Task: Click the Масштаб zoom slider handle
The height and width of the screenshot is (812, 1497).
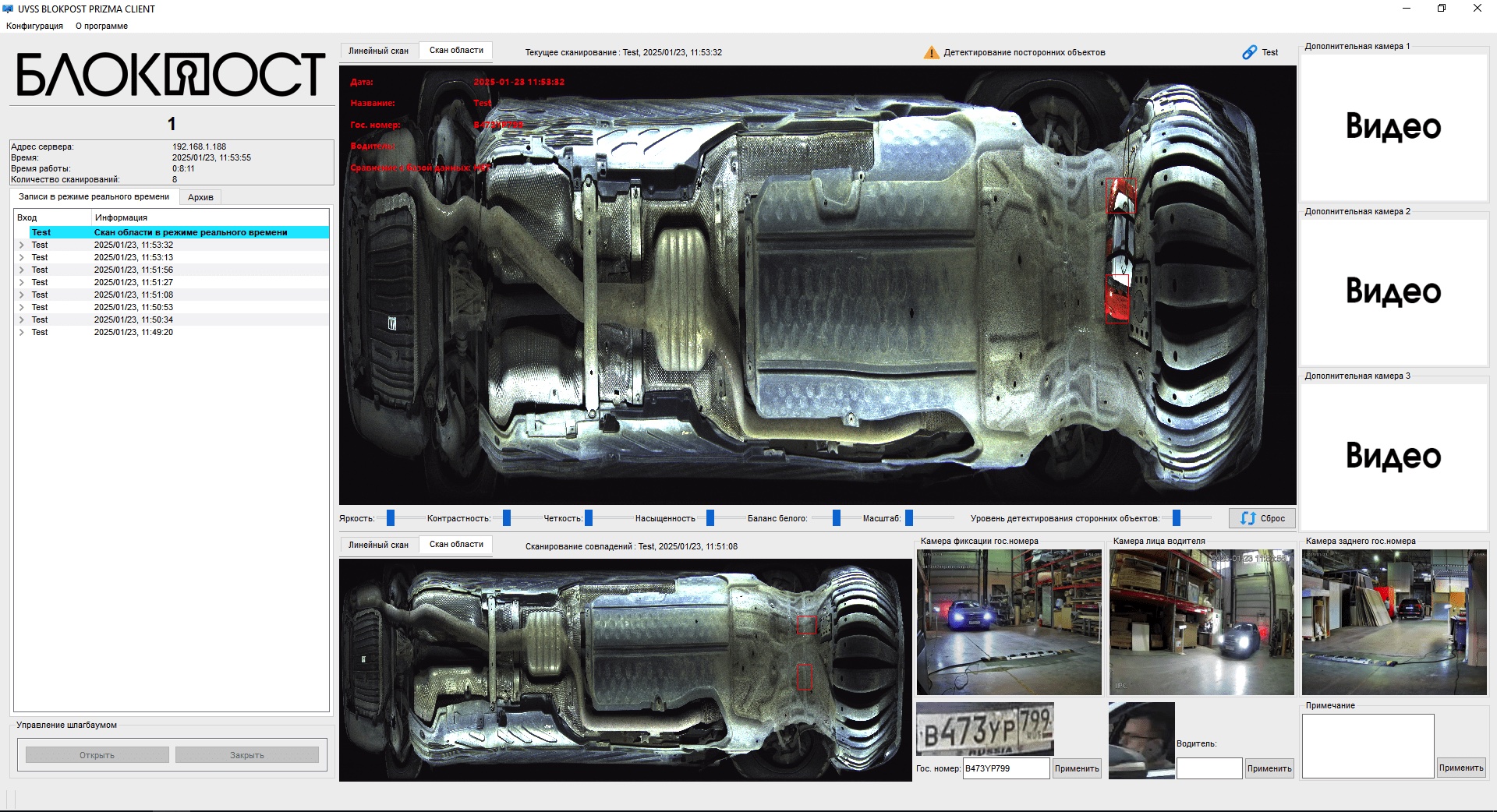Action: [x=909, y=518]
